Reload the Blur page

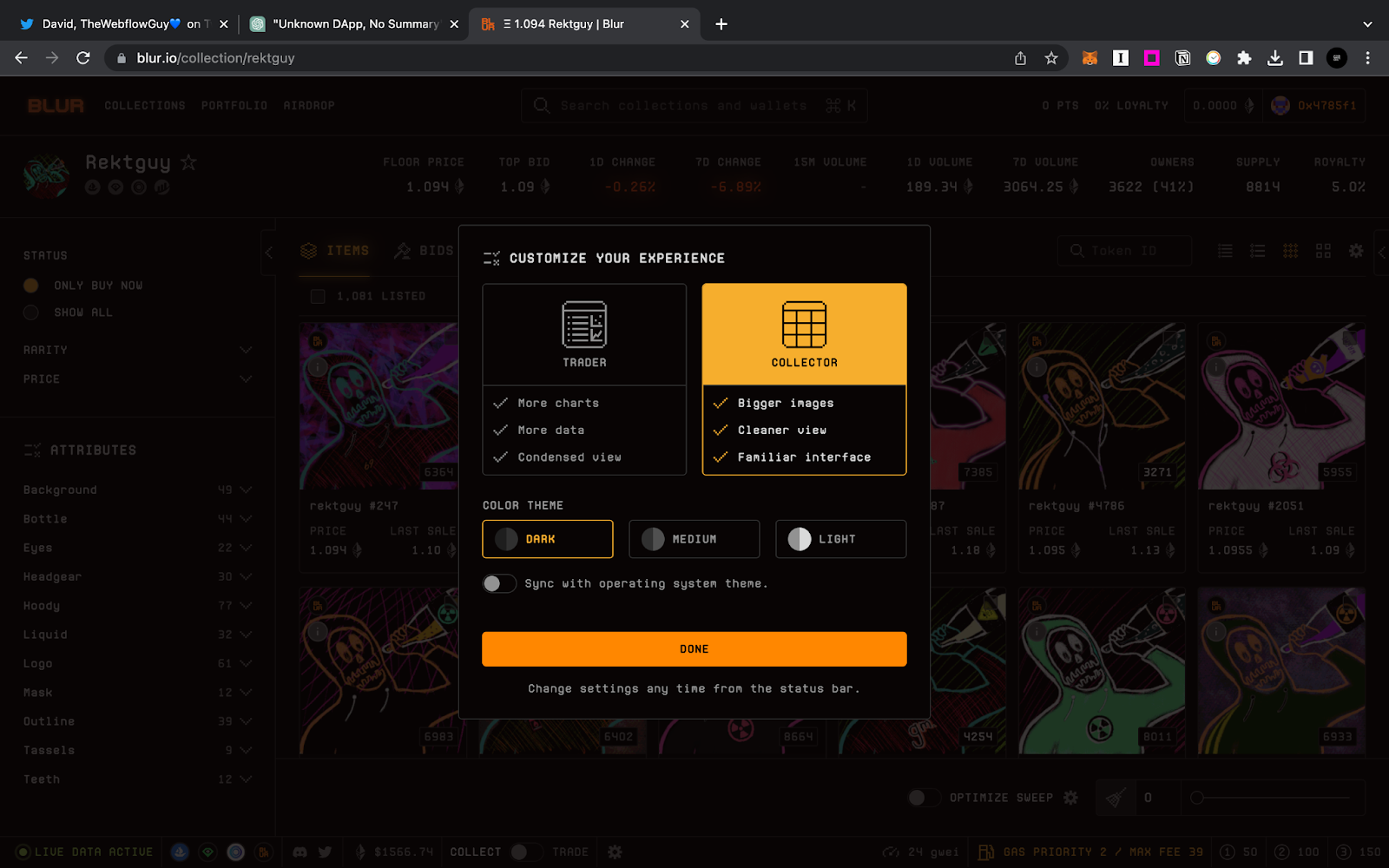83,58
